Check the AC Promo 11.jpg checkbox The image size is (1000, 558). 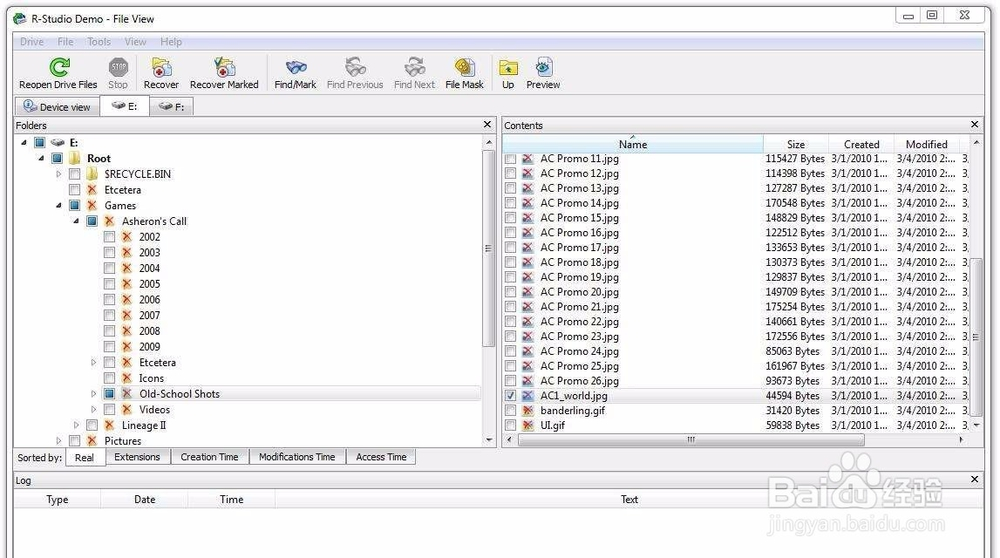(x=510, y=158)
